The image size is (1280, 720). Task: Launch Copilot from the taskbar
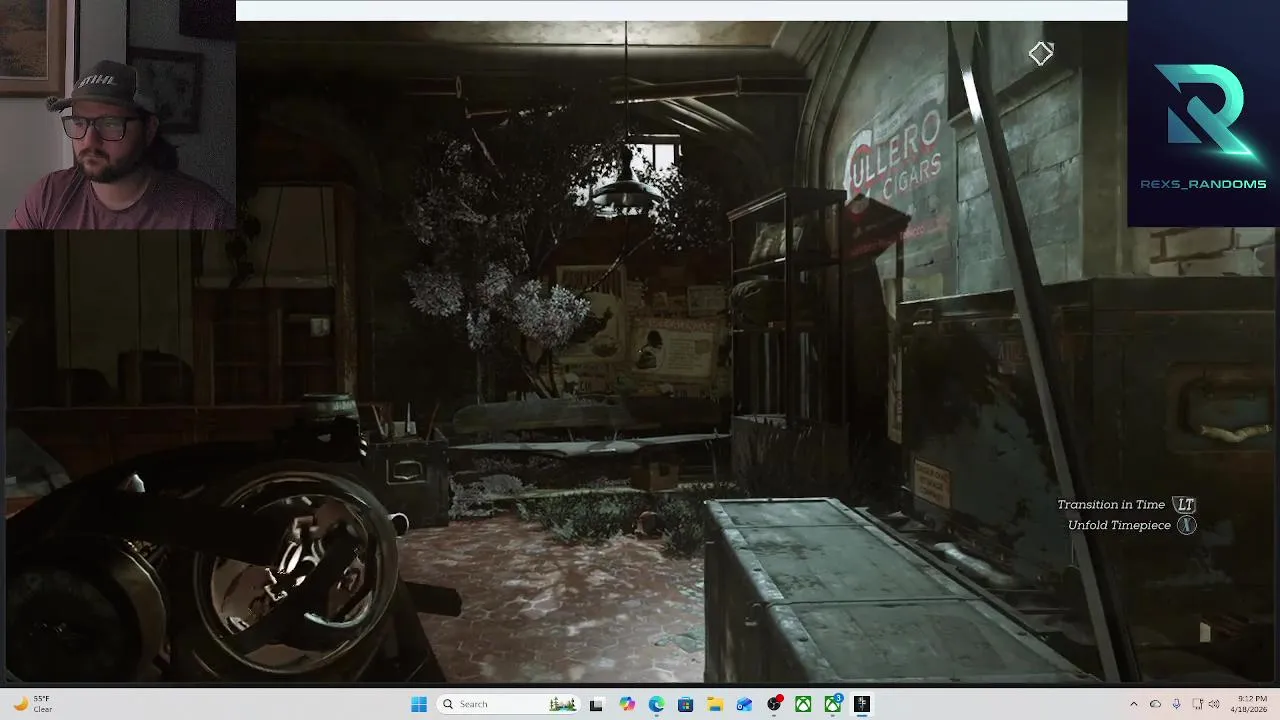click(627, 704)
